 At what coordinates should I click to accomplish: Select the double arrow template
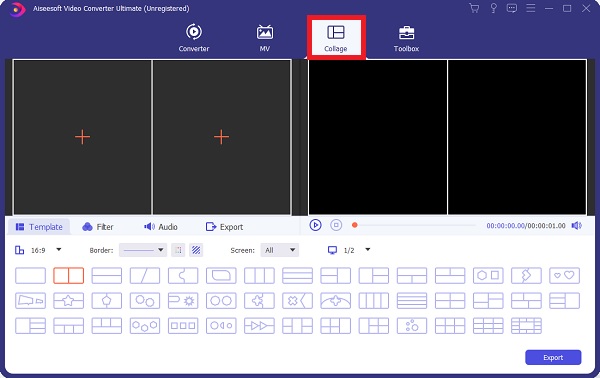(x=259, y=326)
